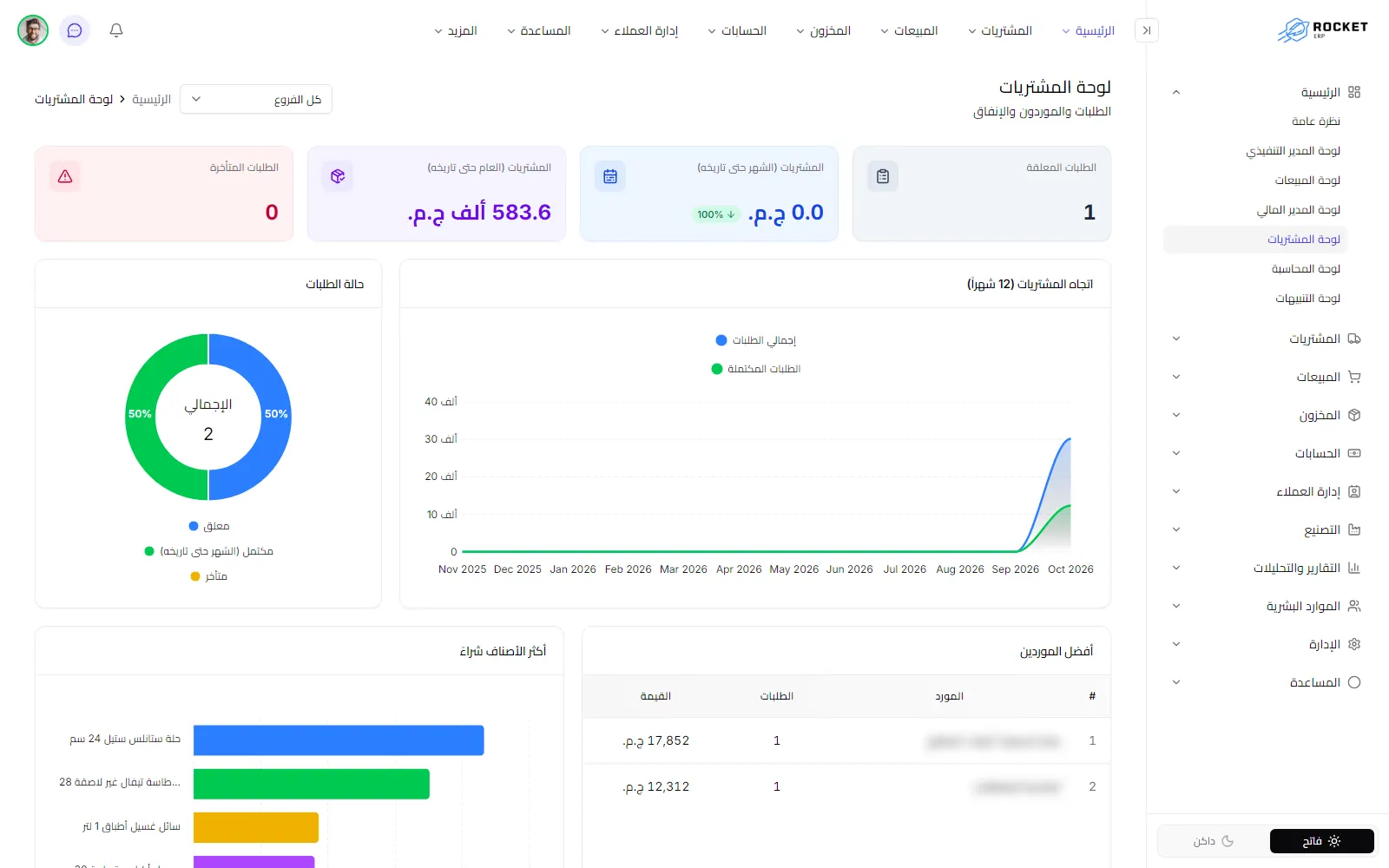Open لوحة التنبيهات in sidebar

1307,299
